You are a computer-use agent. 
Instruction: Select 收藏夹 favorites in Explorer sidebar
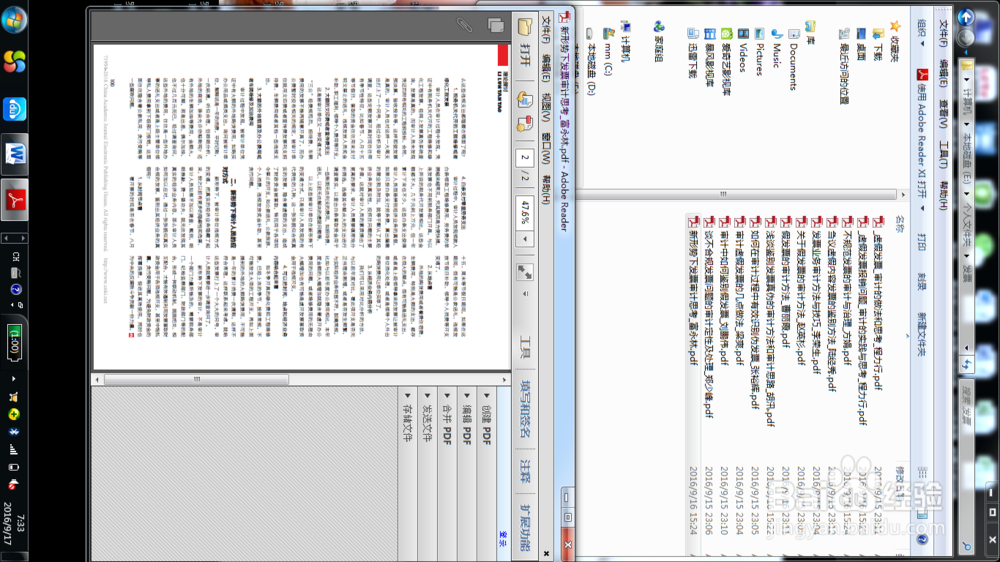click(x=895, y=41)
